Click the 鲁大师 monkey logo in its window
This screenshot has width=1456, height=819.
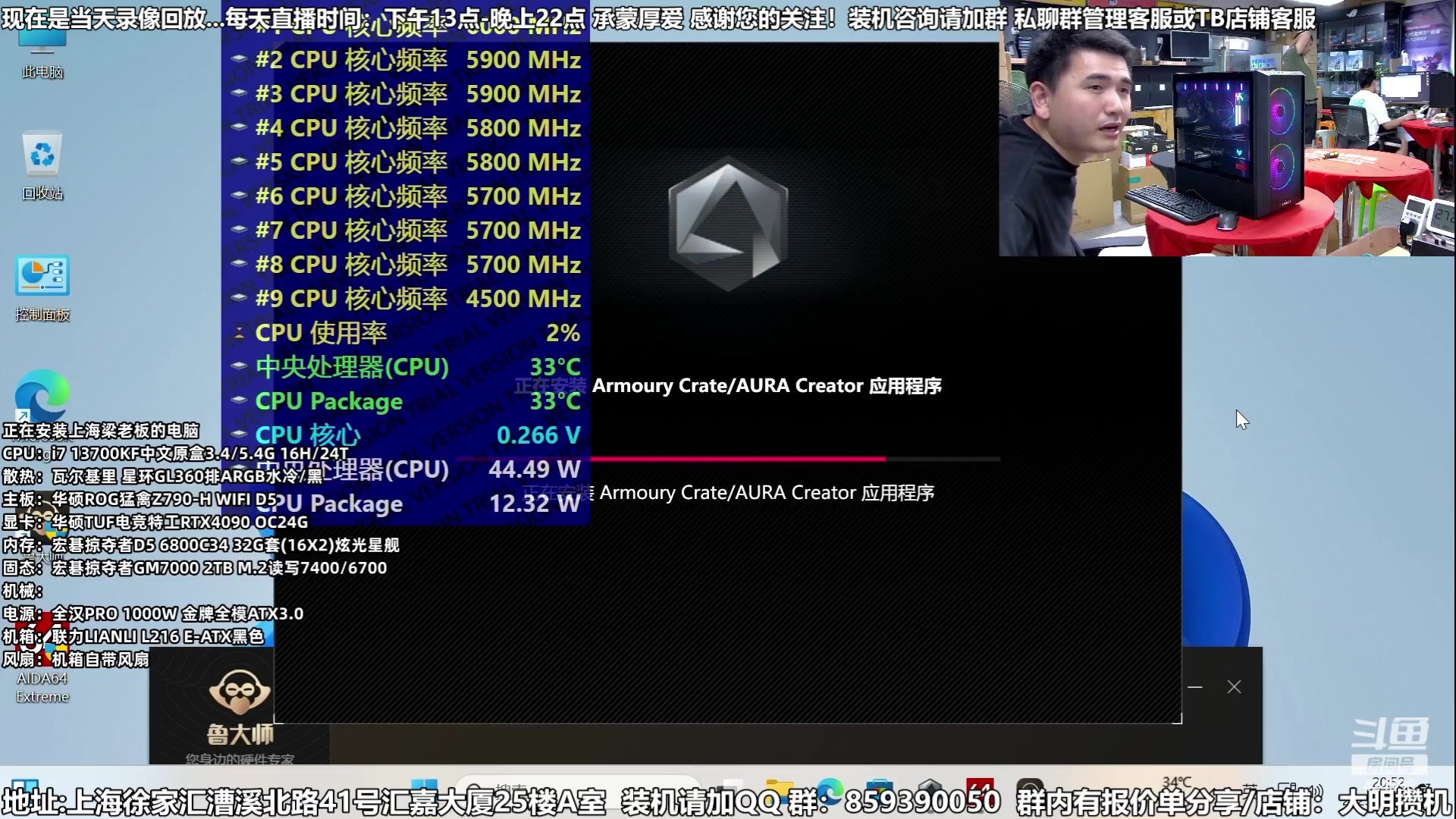click(x=240, y=692)
